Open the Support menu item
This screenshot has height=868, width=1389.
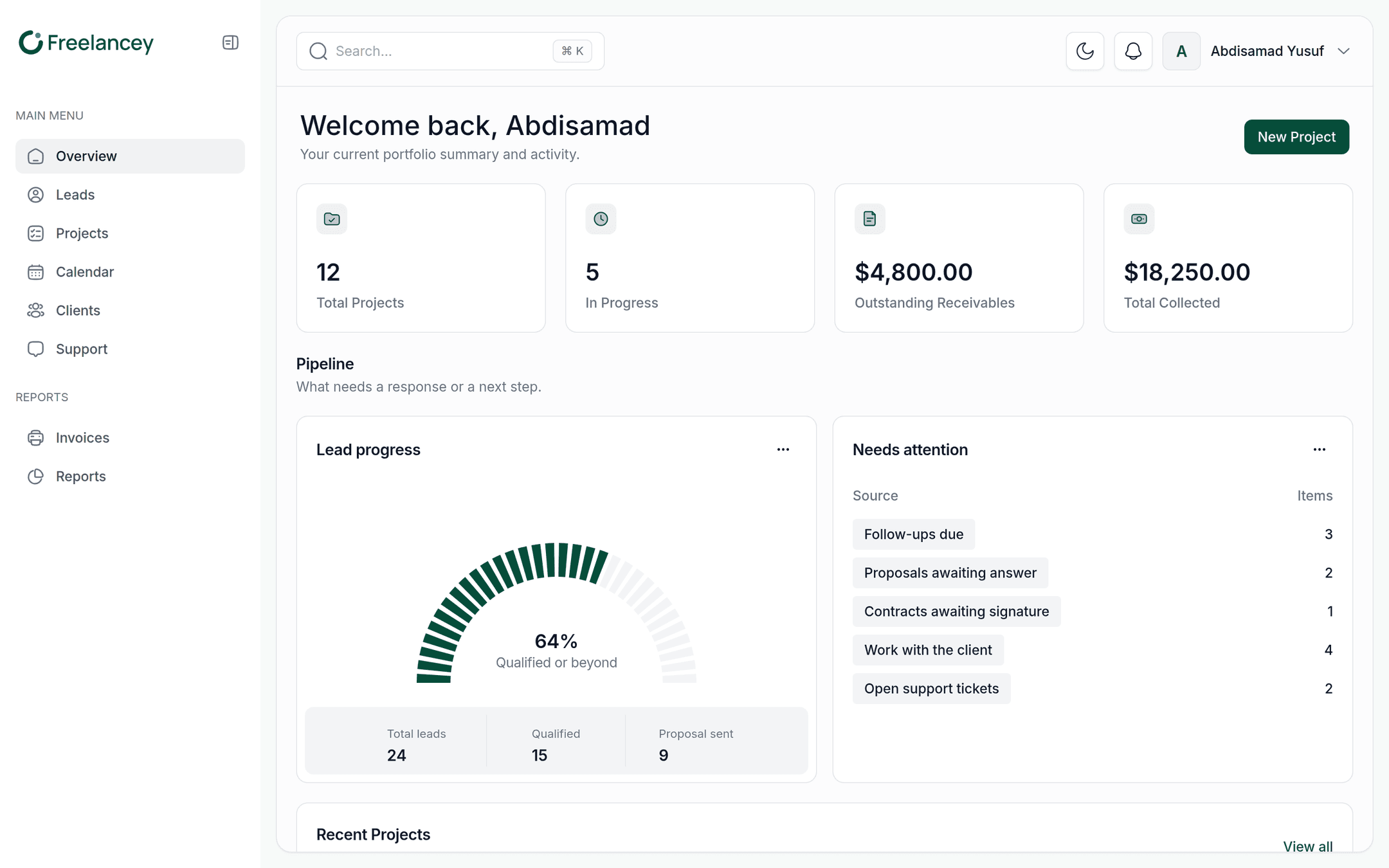pyautogui.click(x=130, y=349)
